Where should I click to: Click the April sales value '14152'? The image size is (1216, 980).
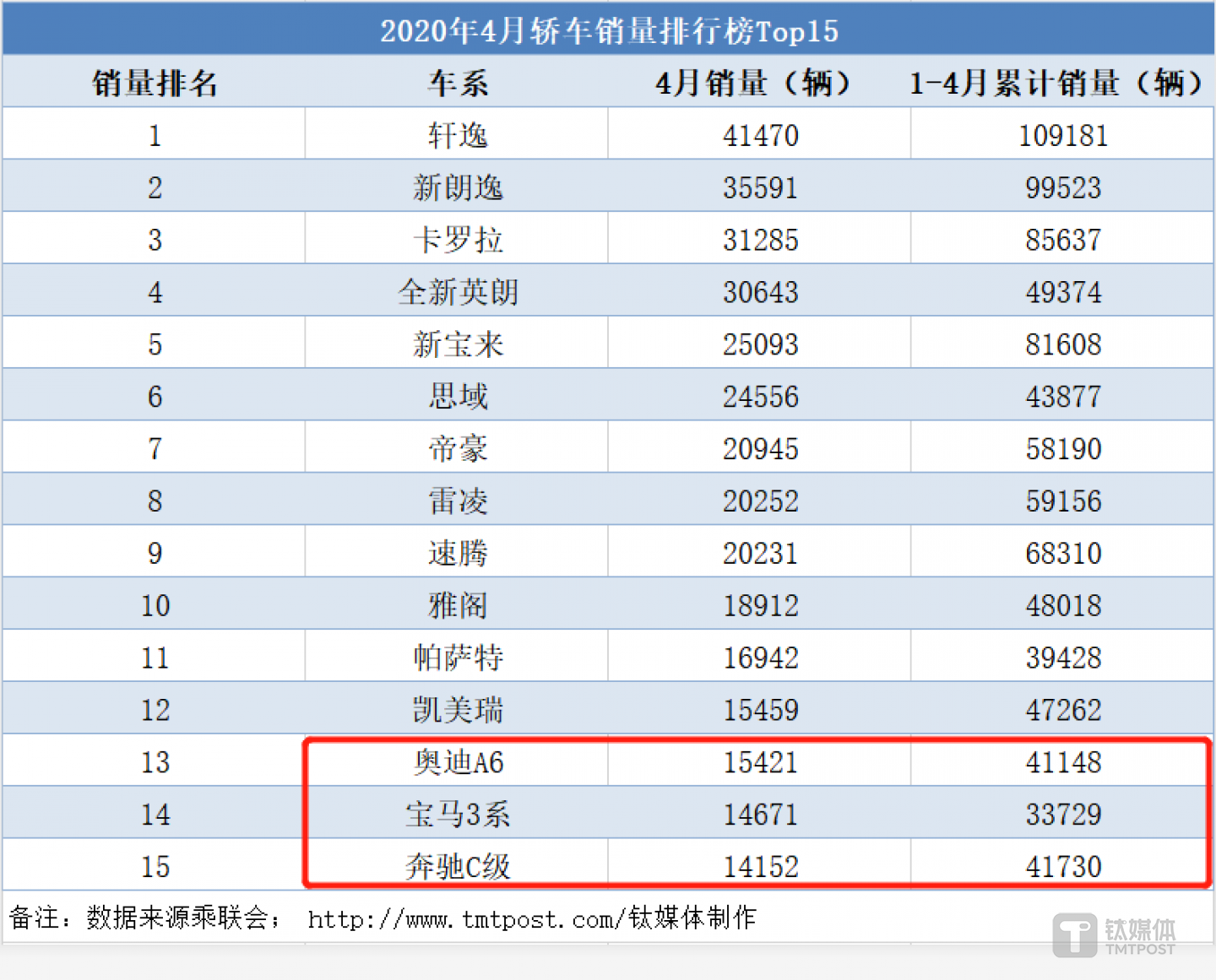click(760, 867)
